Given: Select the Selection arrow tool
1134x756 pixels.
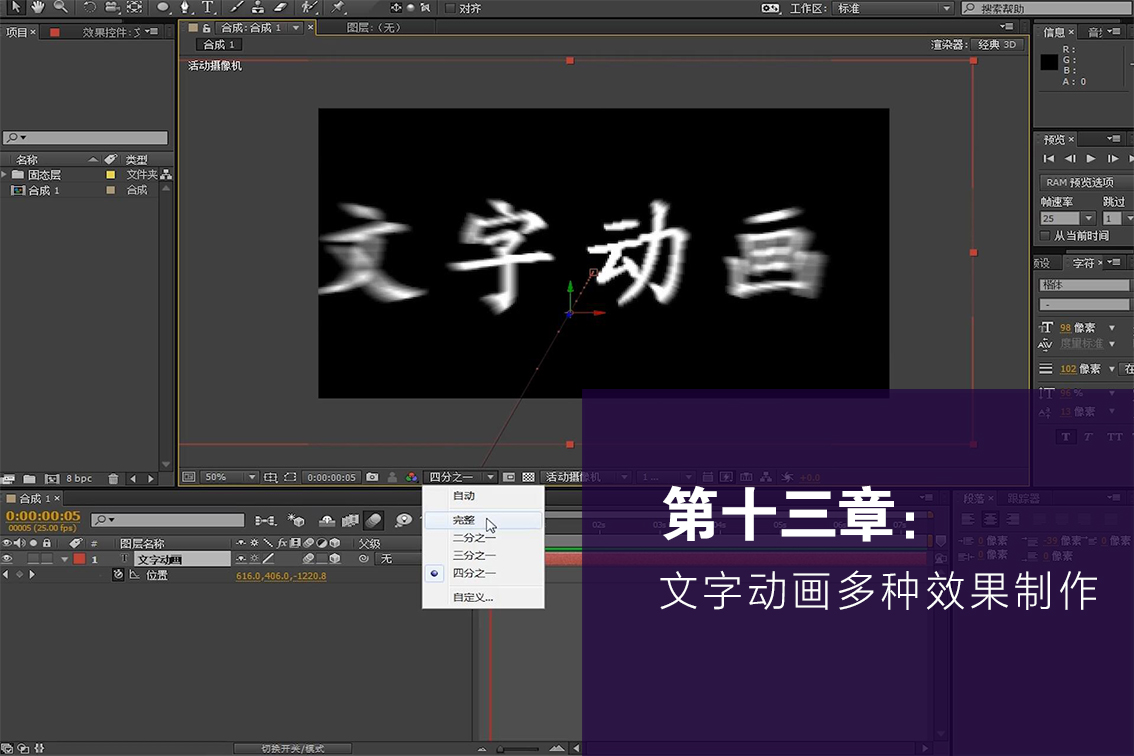Looking at the screenshot, I should (x=15, y=7).
